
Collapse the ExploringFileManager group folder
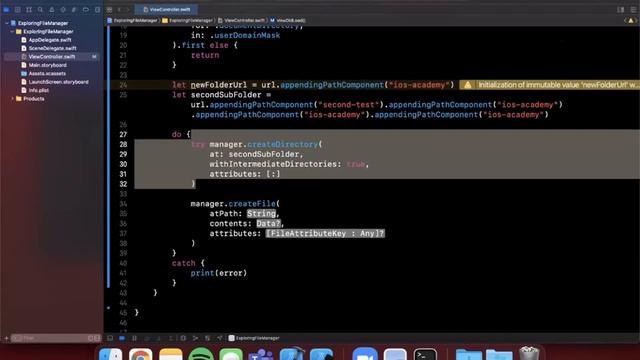click(12, 31)
